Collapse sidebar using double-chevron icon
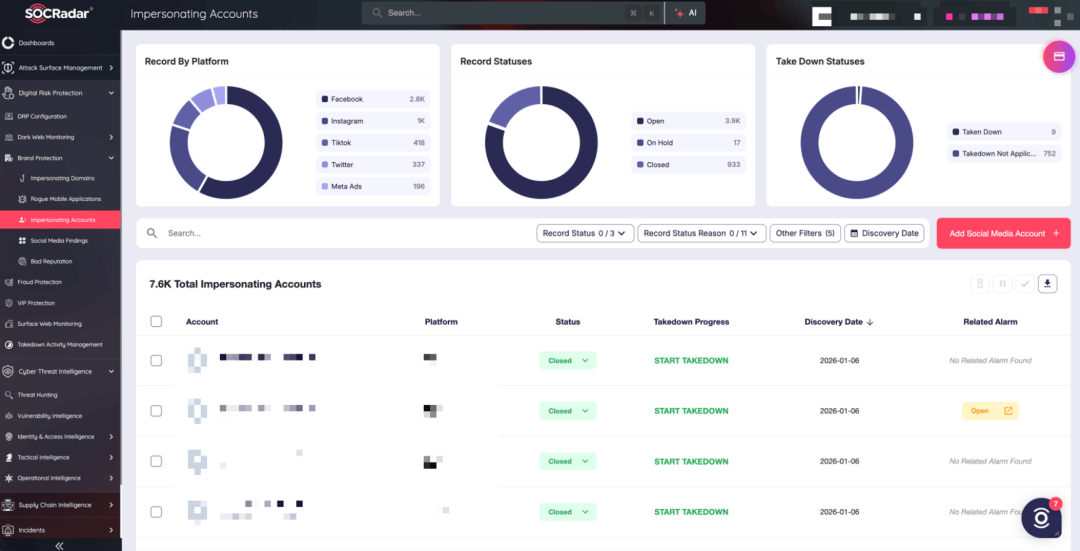1080x551 pixels. point(59,545)
